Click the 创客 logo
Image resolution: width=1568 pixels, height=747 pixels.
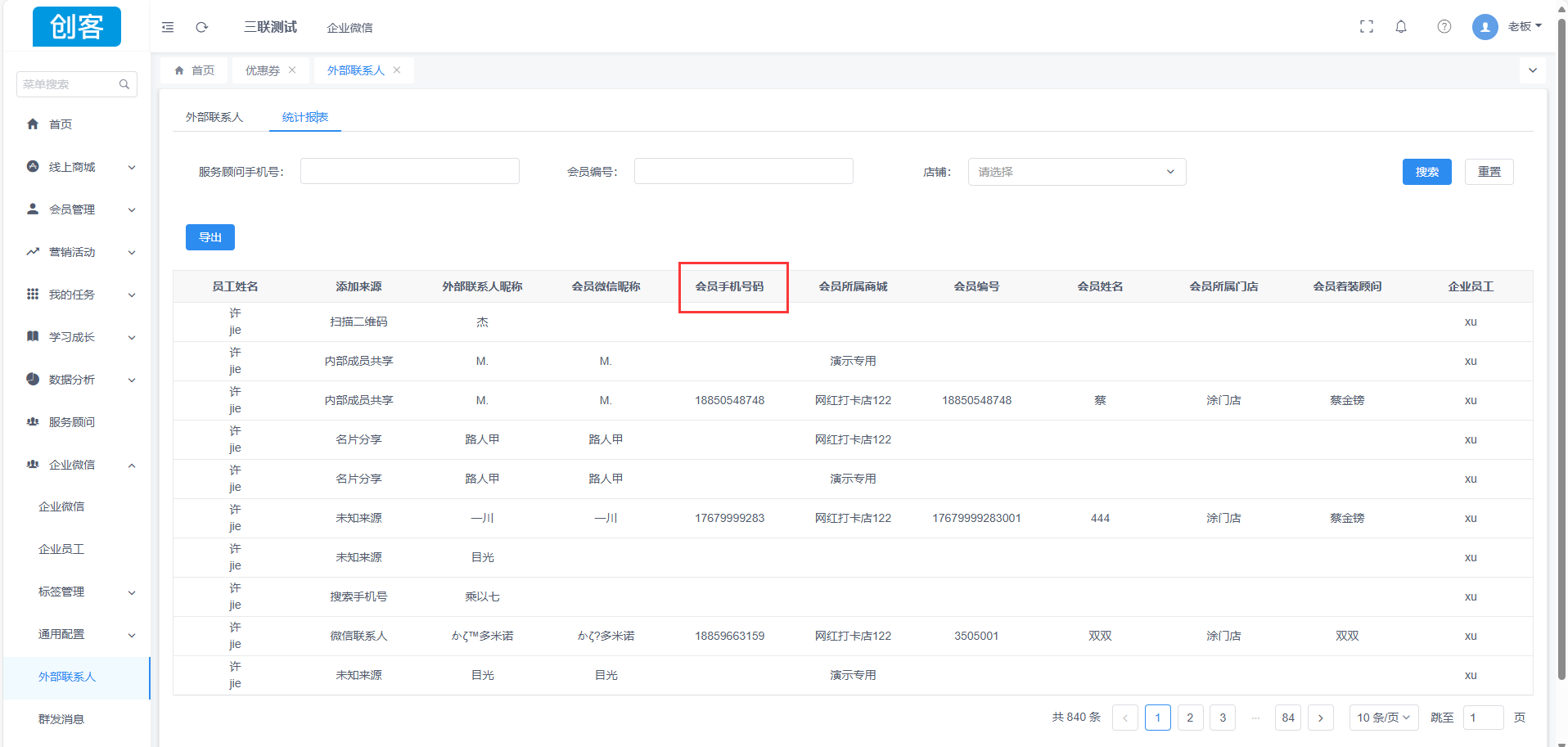(x=77, y=26)
